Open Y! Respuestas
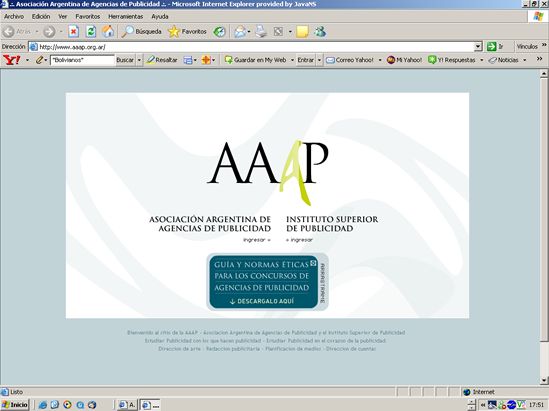This screenshot has height=411, width=549. (452, 60)
